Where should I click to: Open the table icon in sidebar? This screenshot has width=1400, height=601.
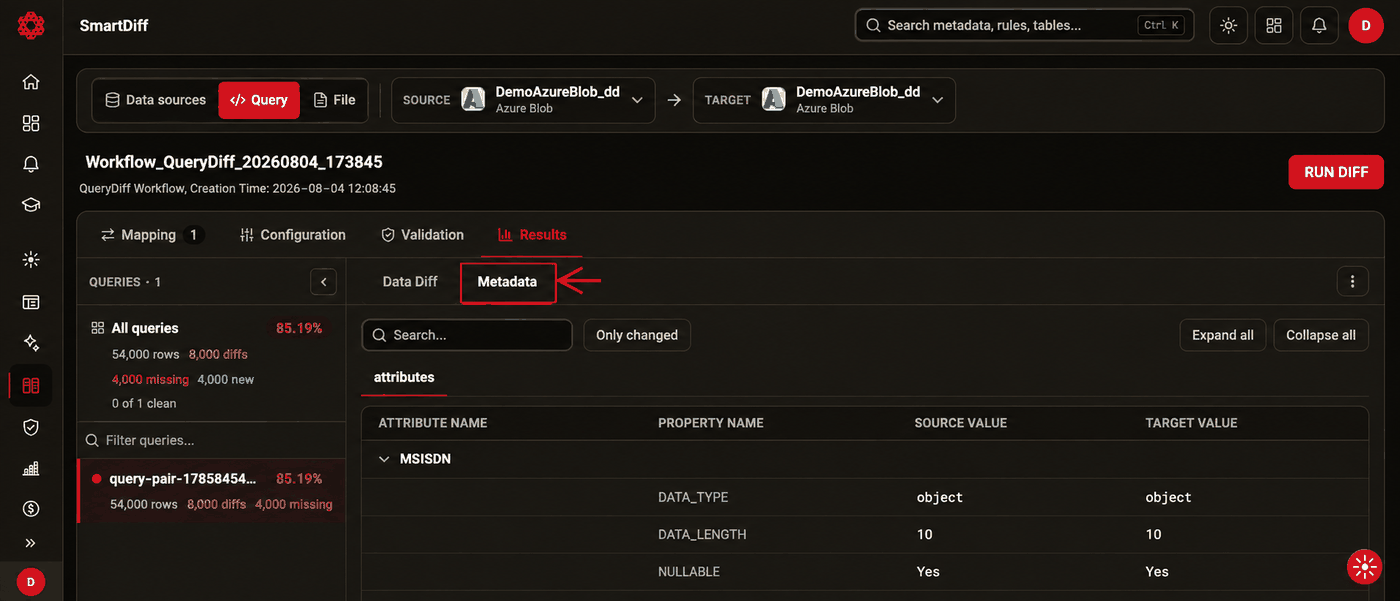31,302
